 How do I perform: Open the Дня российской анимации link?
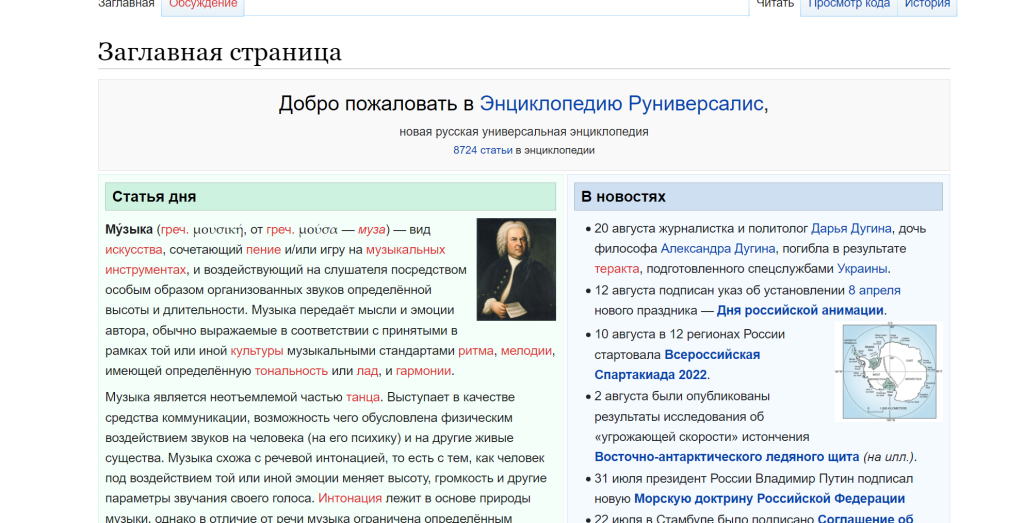point(800,311)
